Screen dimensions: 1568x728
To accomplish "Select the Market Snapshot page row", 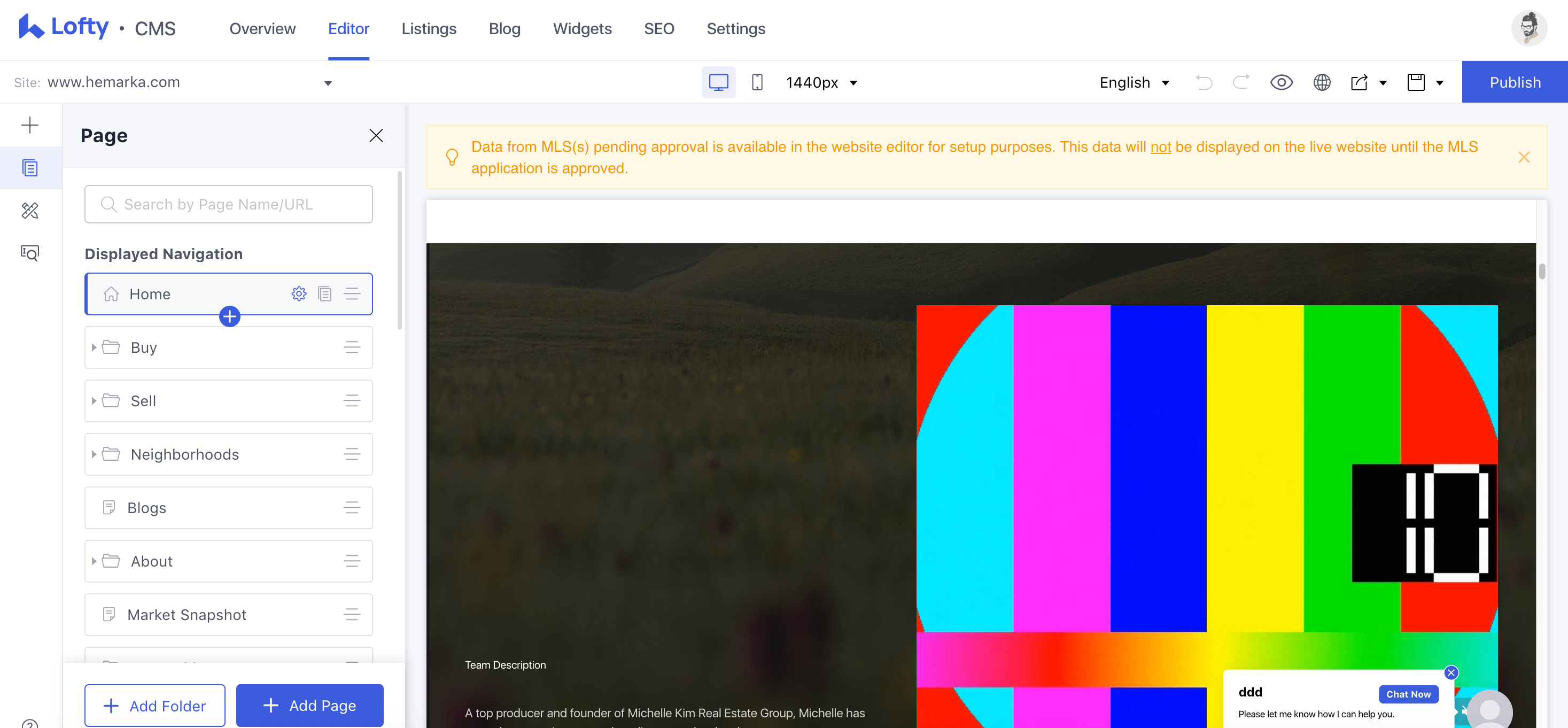I will coord(228,615).
